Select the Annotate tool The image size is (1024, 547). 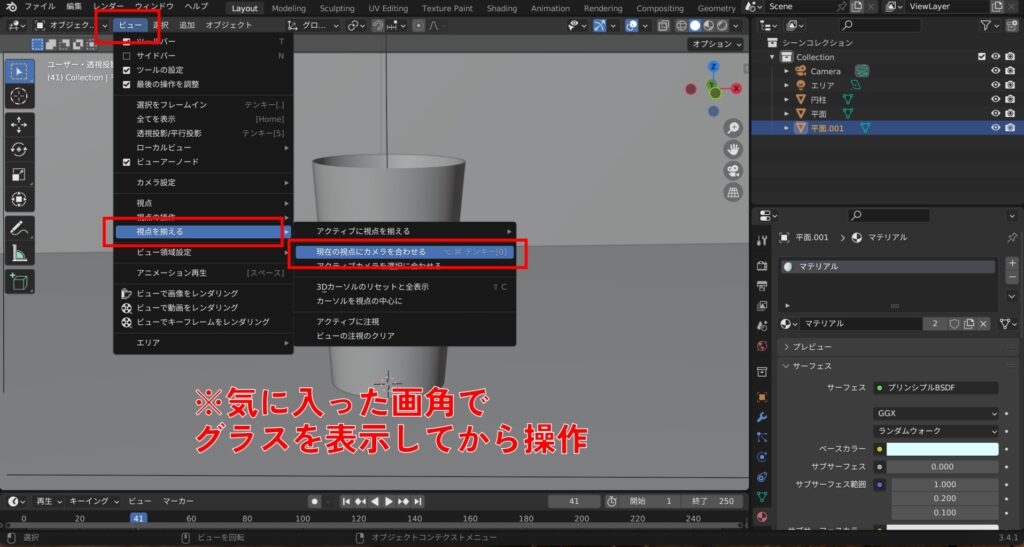click(19, 229)
